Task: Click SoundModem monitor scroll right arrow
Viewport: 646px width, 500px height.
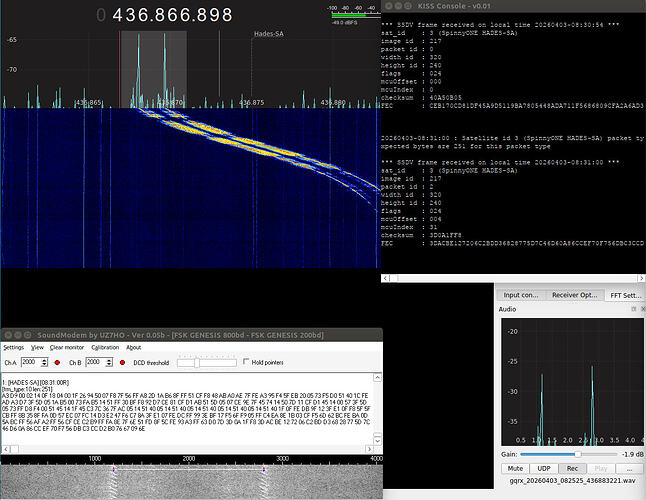Action: click(x=369, y=449)
